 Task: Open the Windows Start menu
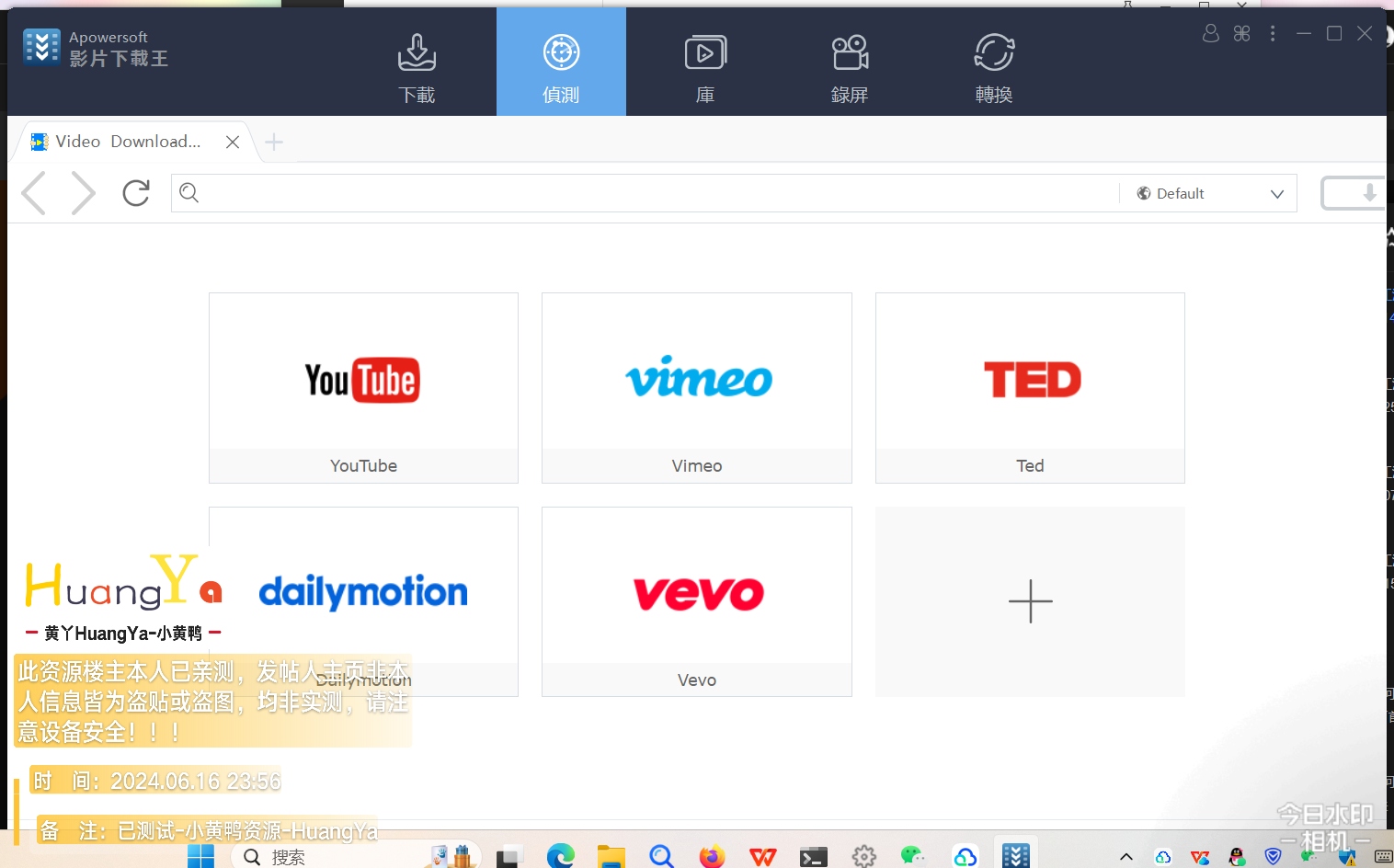[200, 857]
